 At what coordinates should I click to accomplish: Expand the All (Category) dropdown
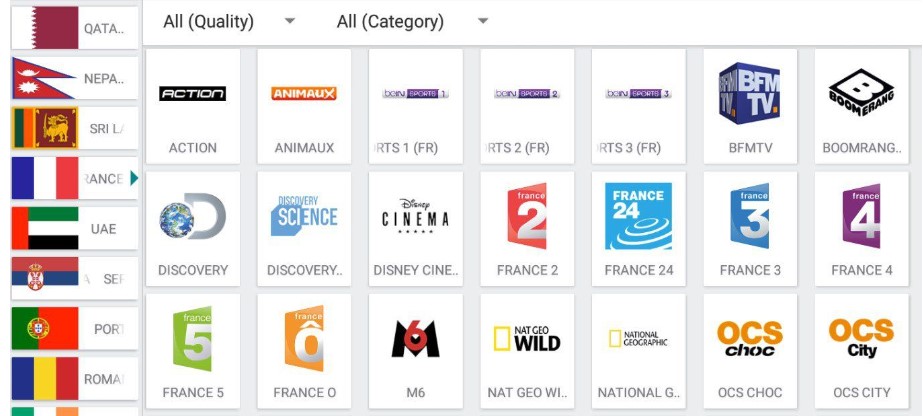click(413, 22)
